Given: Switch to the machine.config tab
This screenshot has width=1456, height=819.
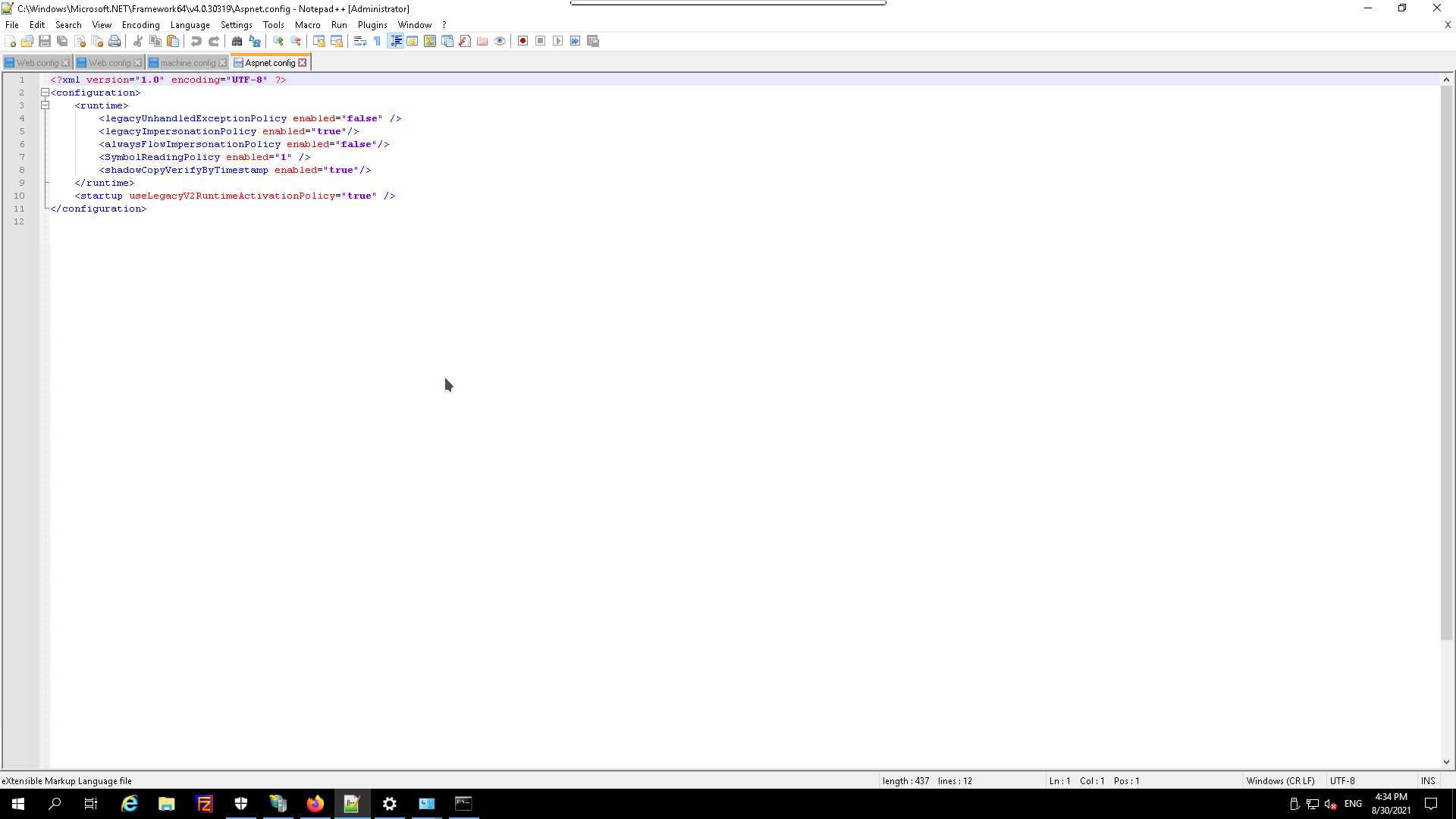Looking at the screenshot, I should point(187,63).
